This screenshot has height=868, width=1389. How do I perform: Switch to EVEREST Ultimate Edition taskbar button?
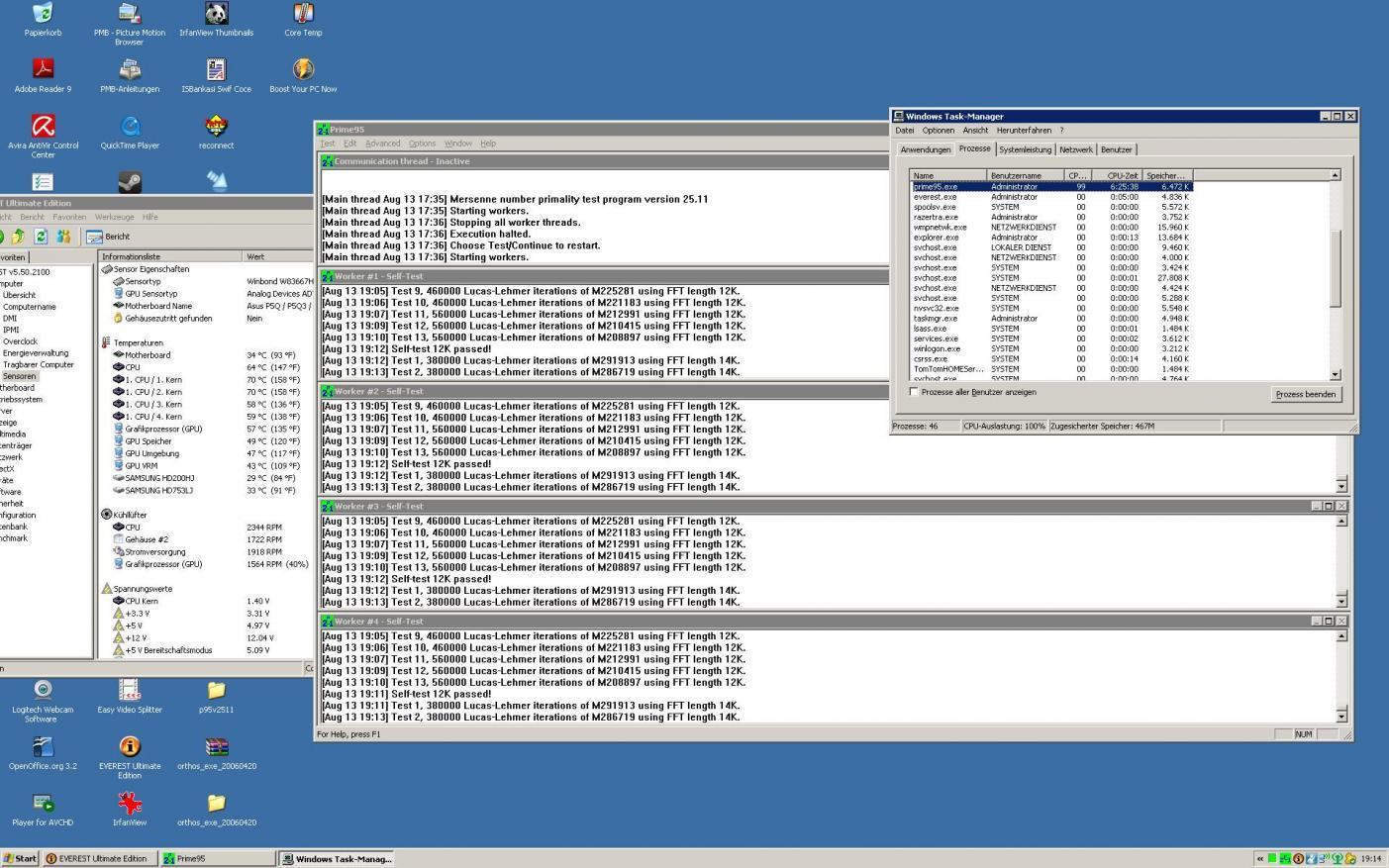[x=99, y=858]
